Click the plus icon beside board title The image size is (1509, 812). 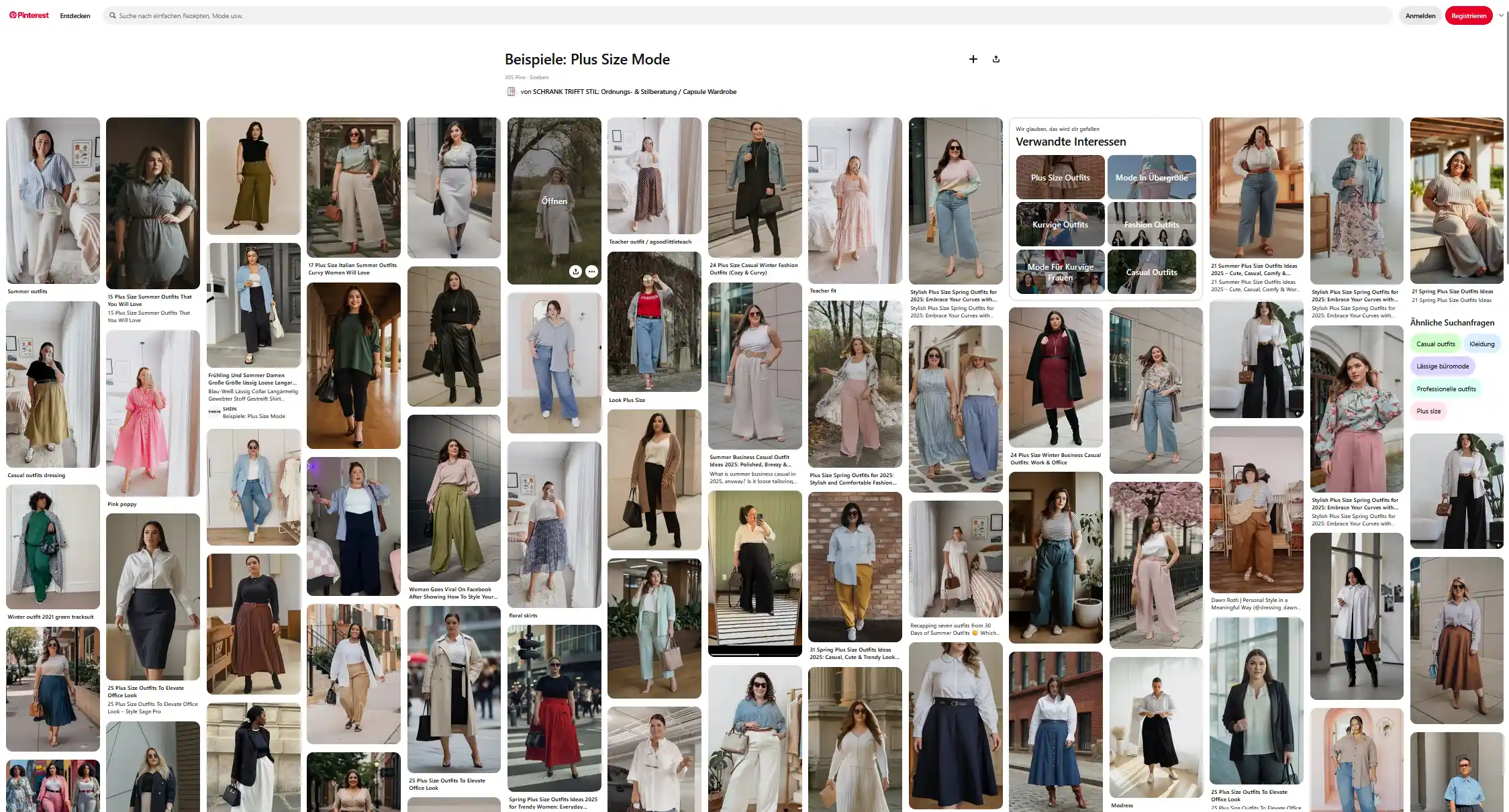[973, 59]
